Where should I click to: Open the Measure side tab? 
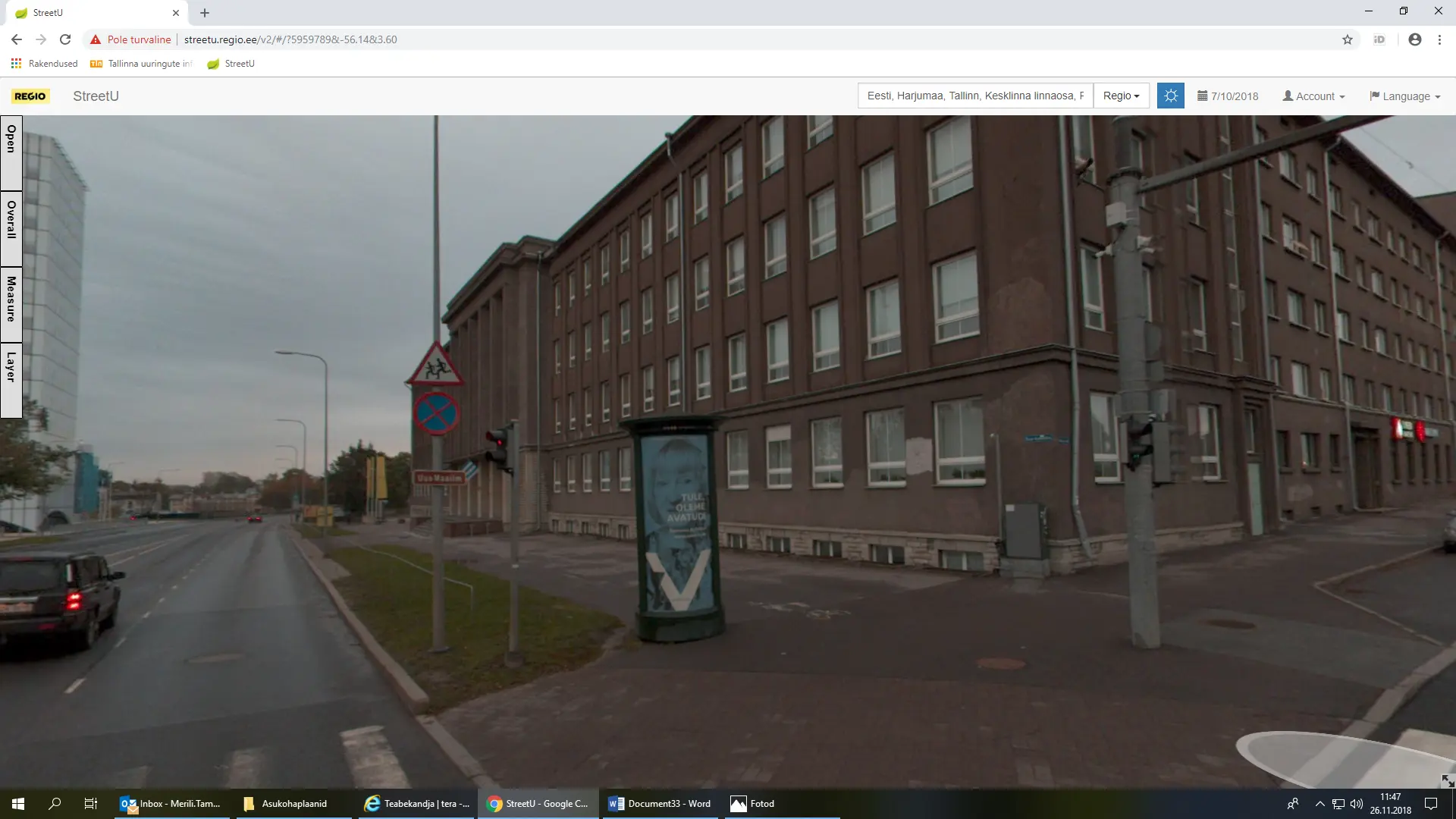[11, 303]
